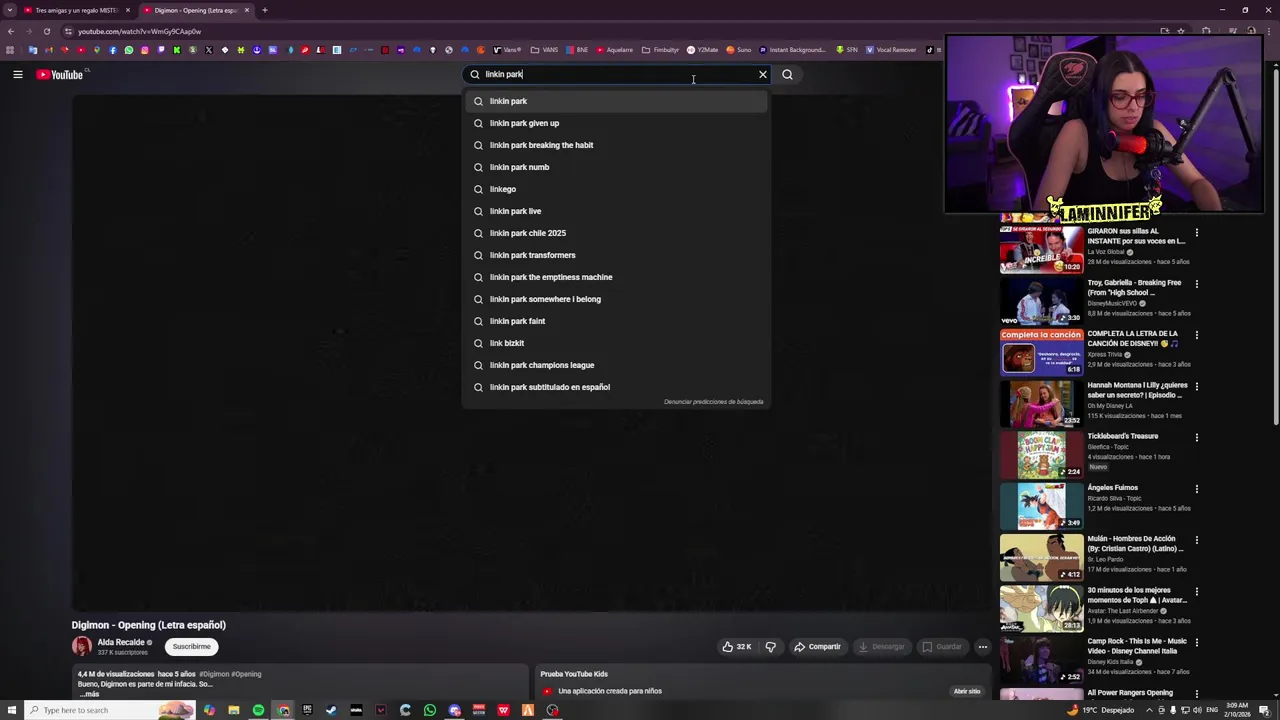Open options menu for Troy, Gabriella Breaking Free
Viewport: 1280px width, 720px height.
point(1196,284)
